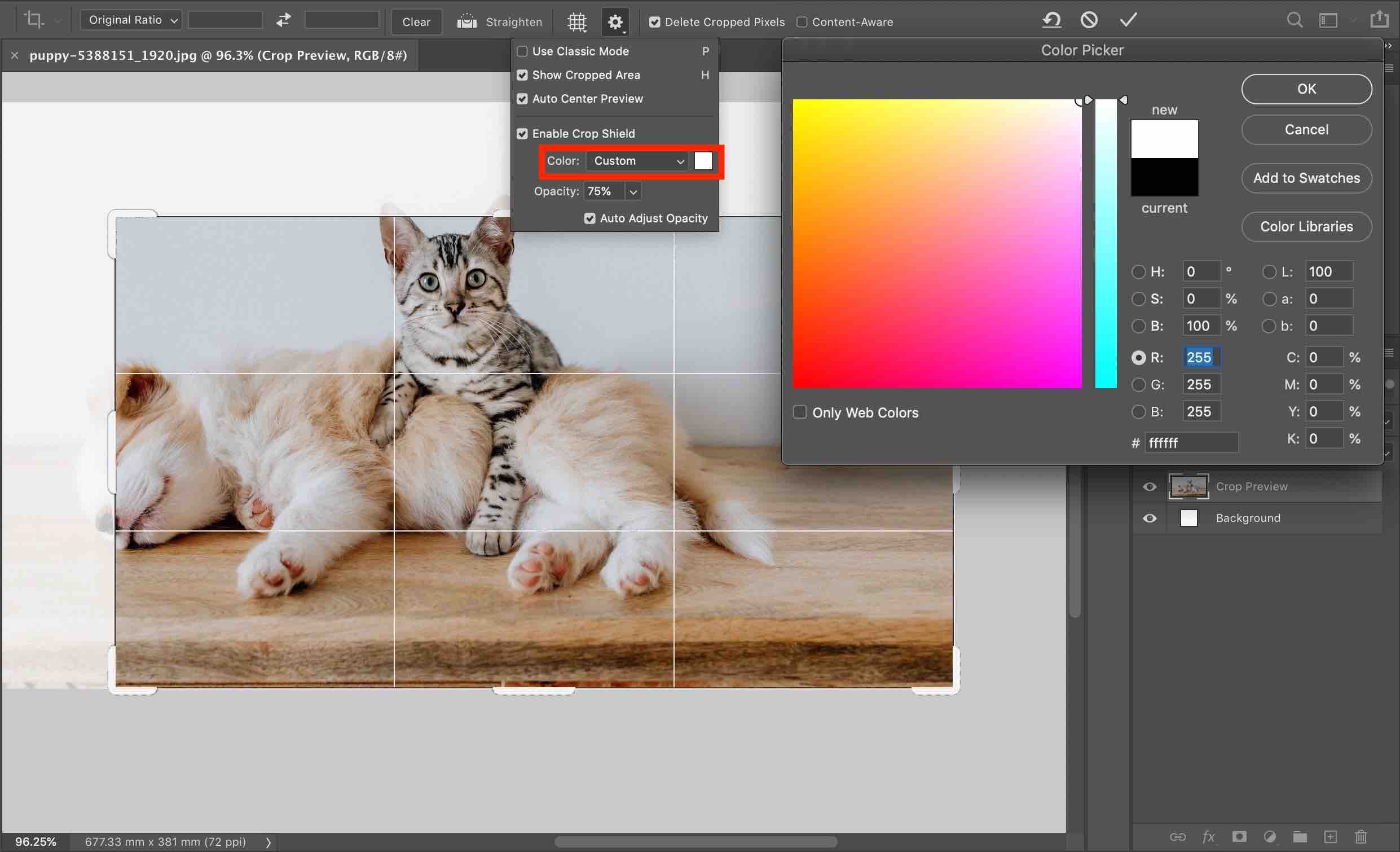Click the Straighten level icon
Image resolution: width=1400 pixels, height=852 pixels.
coord(466,21)
